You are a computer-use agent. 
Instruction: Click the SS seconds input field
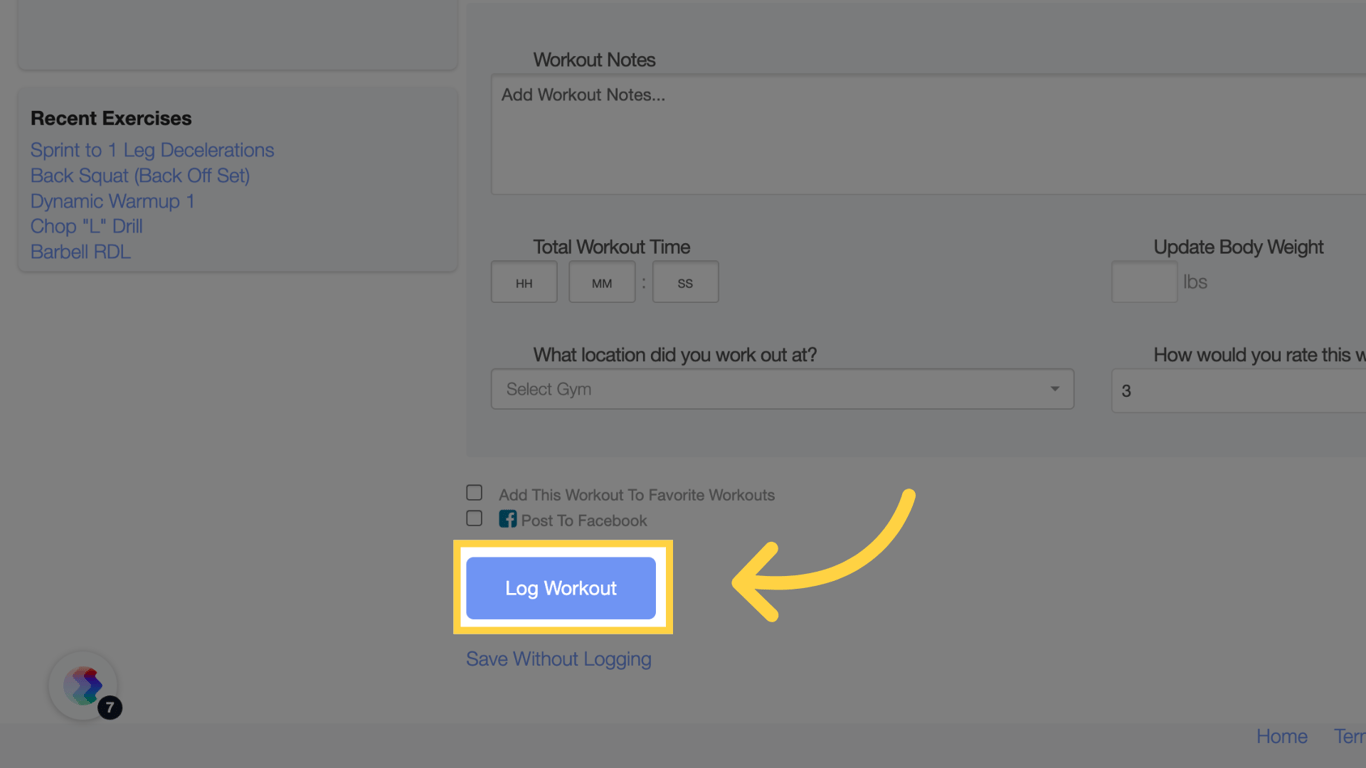click(x=685, y=281)
